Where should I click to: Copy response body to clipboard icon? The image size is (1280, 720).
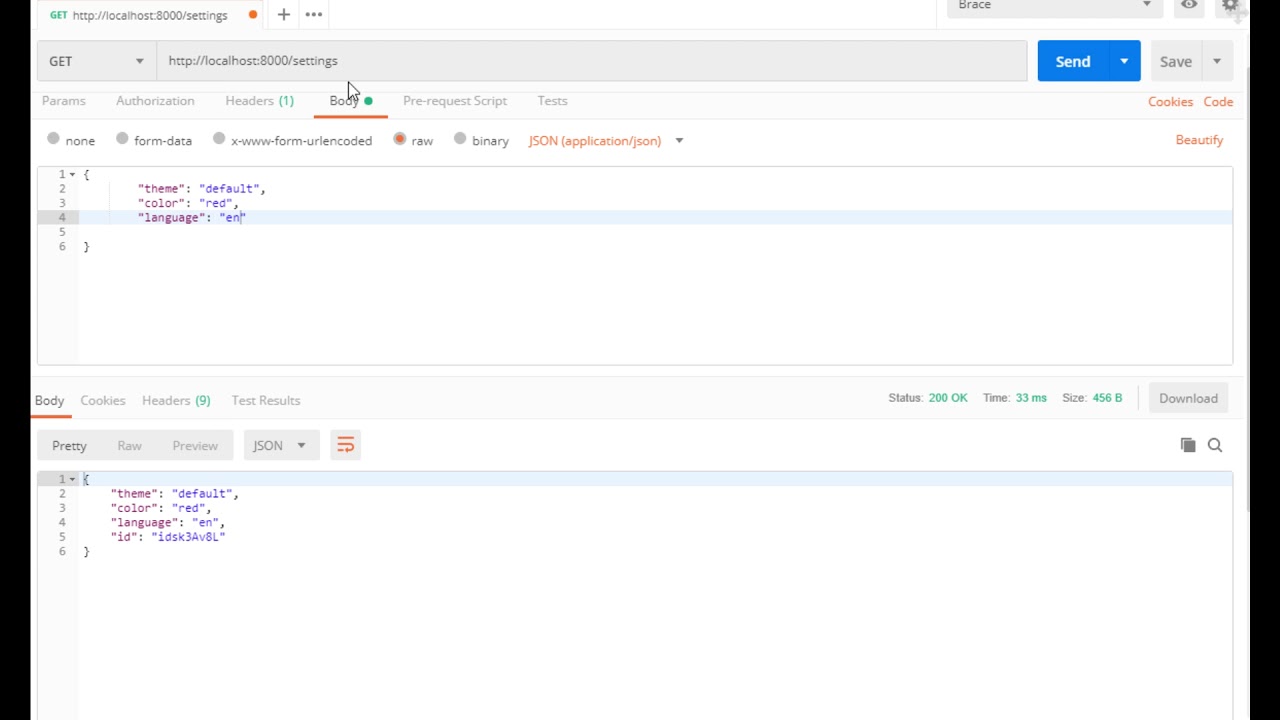click(x=1188, y=445)
